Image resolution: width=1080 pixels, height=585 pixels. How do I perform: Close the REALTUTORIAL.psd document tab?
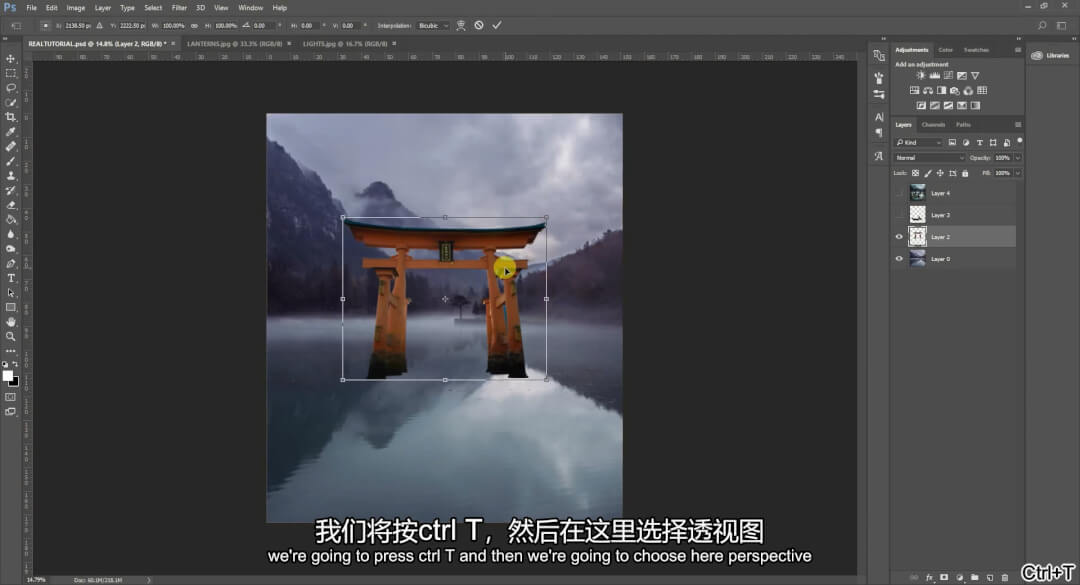tap(173, 43)
